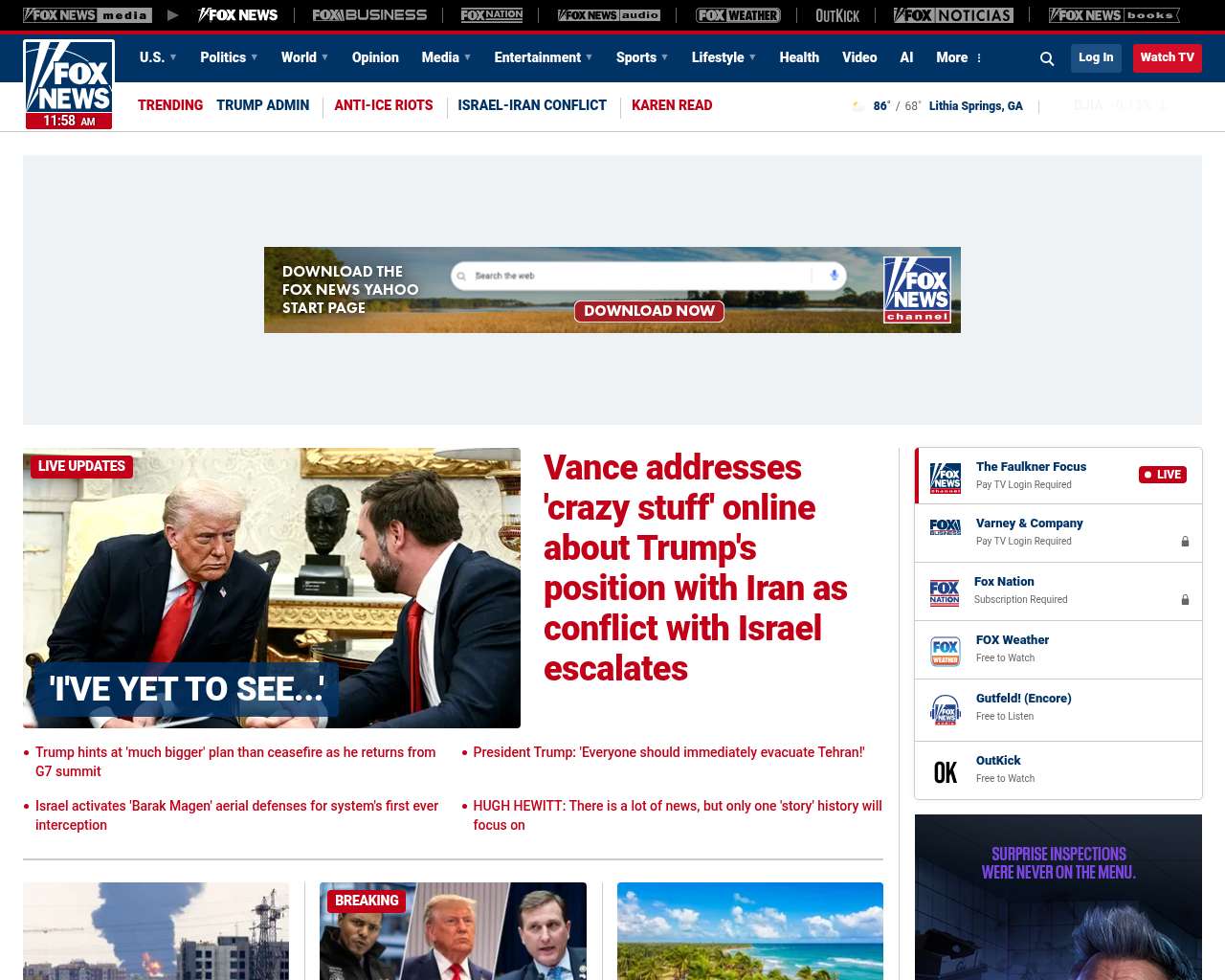Click the Watch TV button

[1167, 57]
